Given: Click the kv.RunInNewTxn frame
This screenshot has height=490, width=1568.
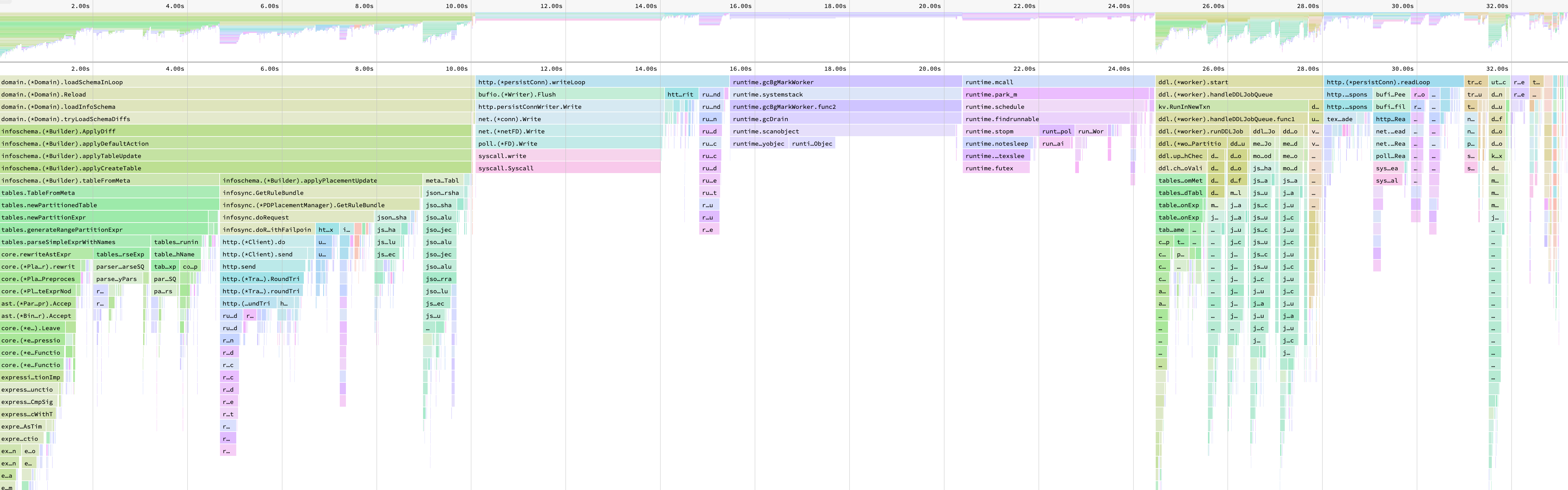Looking at the screenshot, I should [1232, 107].
